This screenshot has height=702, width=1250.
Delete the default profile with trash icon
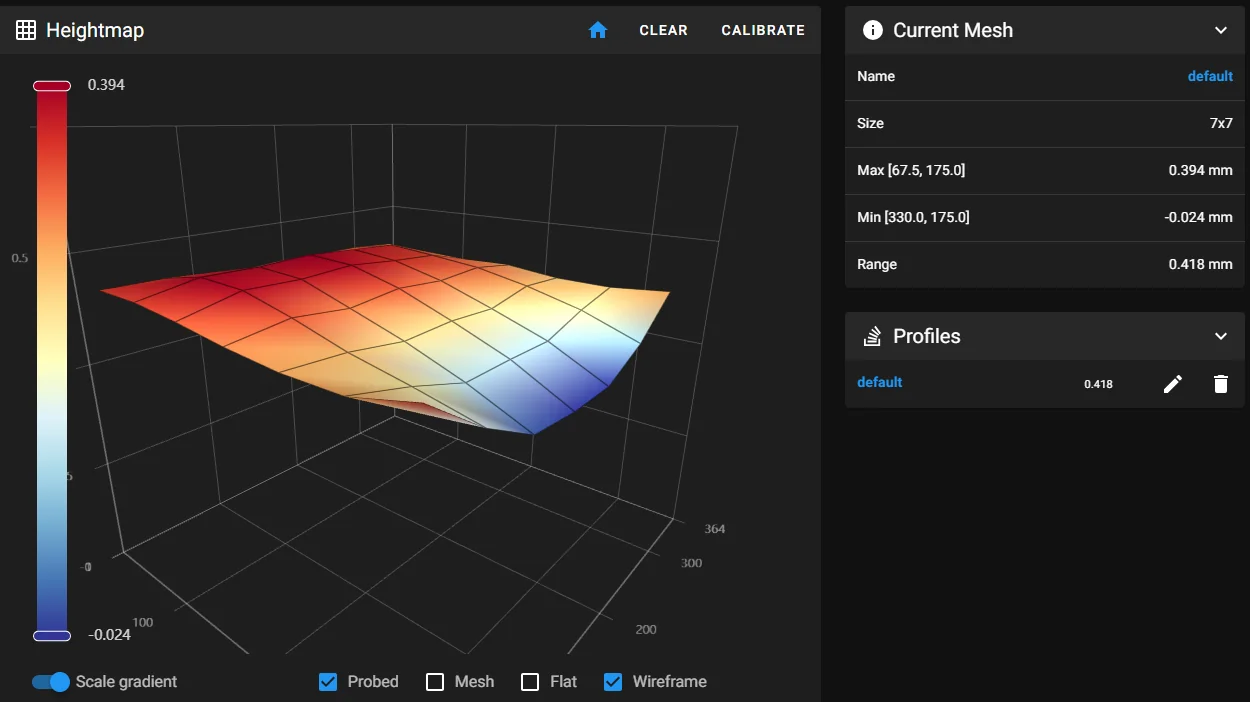pos(1220,384)
